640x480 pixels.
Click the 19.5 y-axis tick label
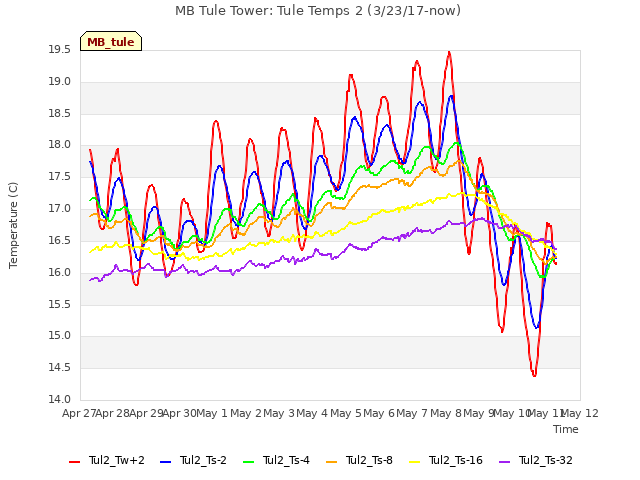tap(60, 50)
